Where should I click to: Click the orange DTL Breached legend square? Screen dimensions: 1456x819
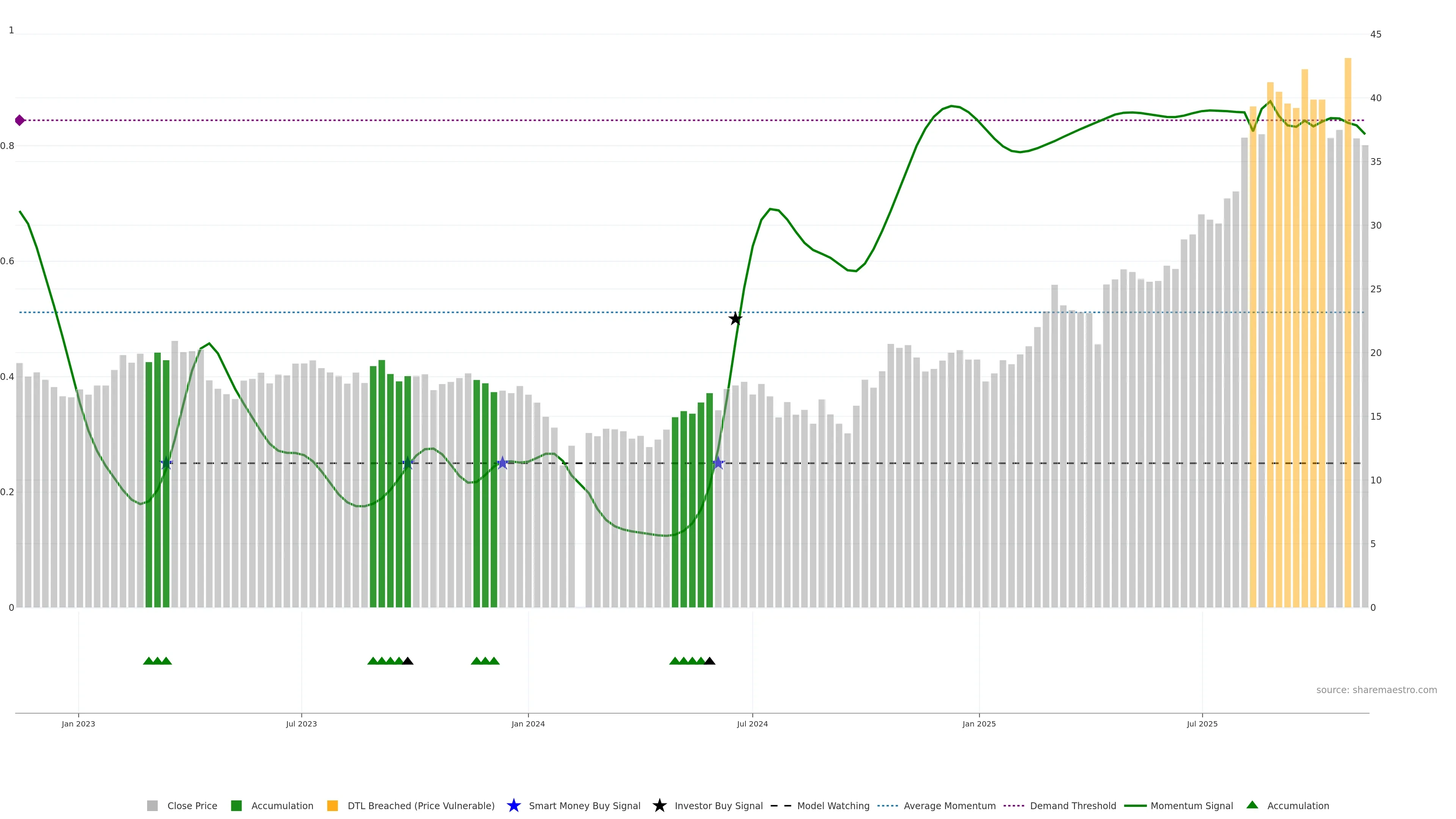click(x=333, y=805)
